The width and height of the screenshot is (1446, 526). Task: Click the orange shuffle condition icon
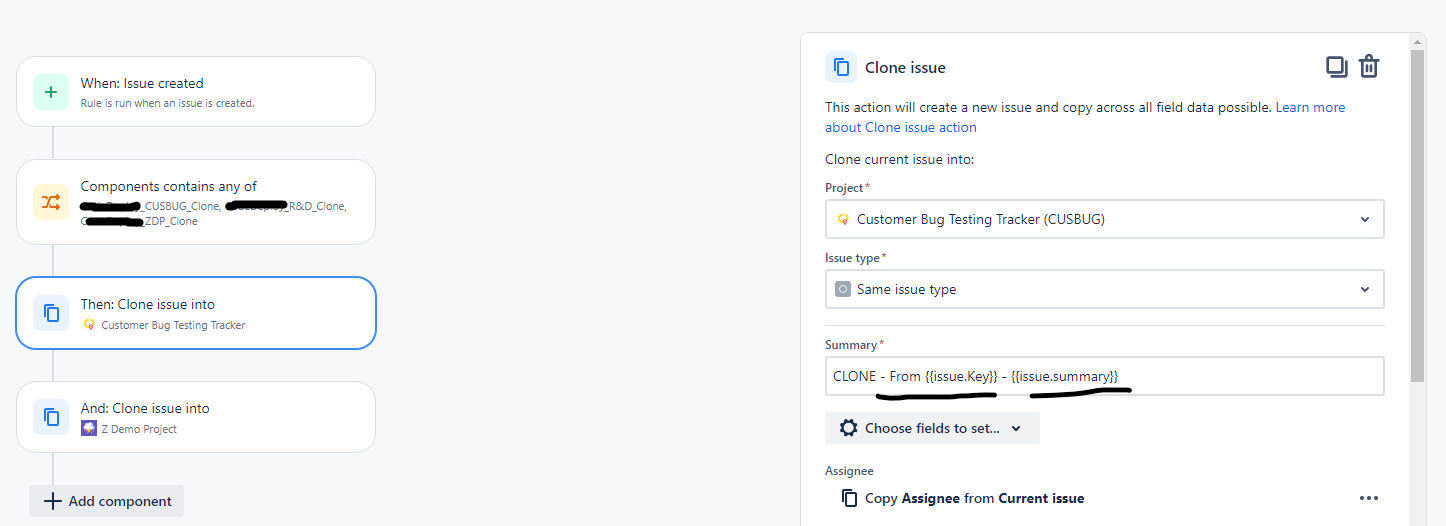pyautogui.click(x=51, y=201)
